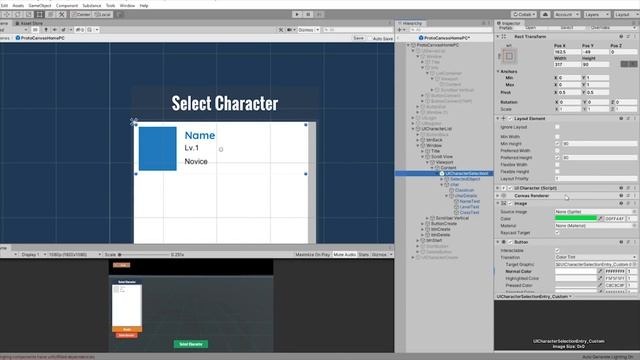Open the Tools menu

pyautogui.click(x=110, y=6)
